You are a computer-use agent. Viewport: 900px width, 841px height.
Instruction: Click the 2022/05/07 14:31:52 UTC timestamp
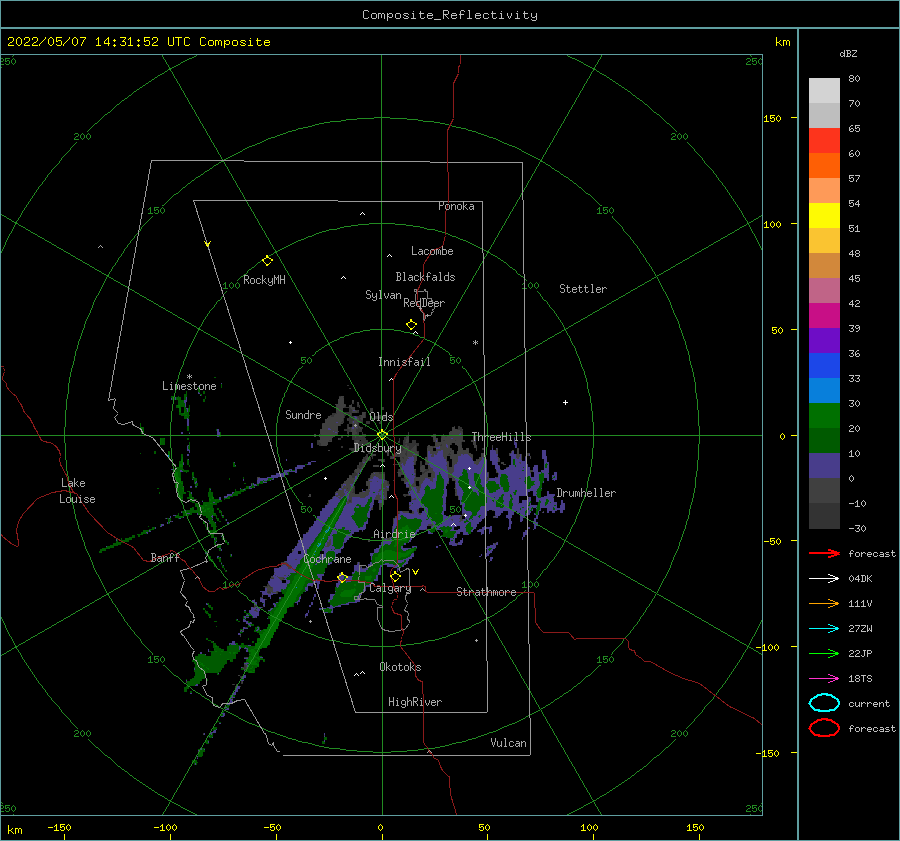[x=99, y=42]
